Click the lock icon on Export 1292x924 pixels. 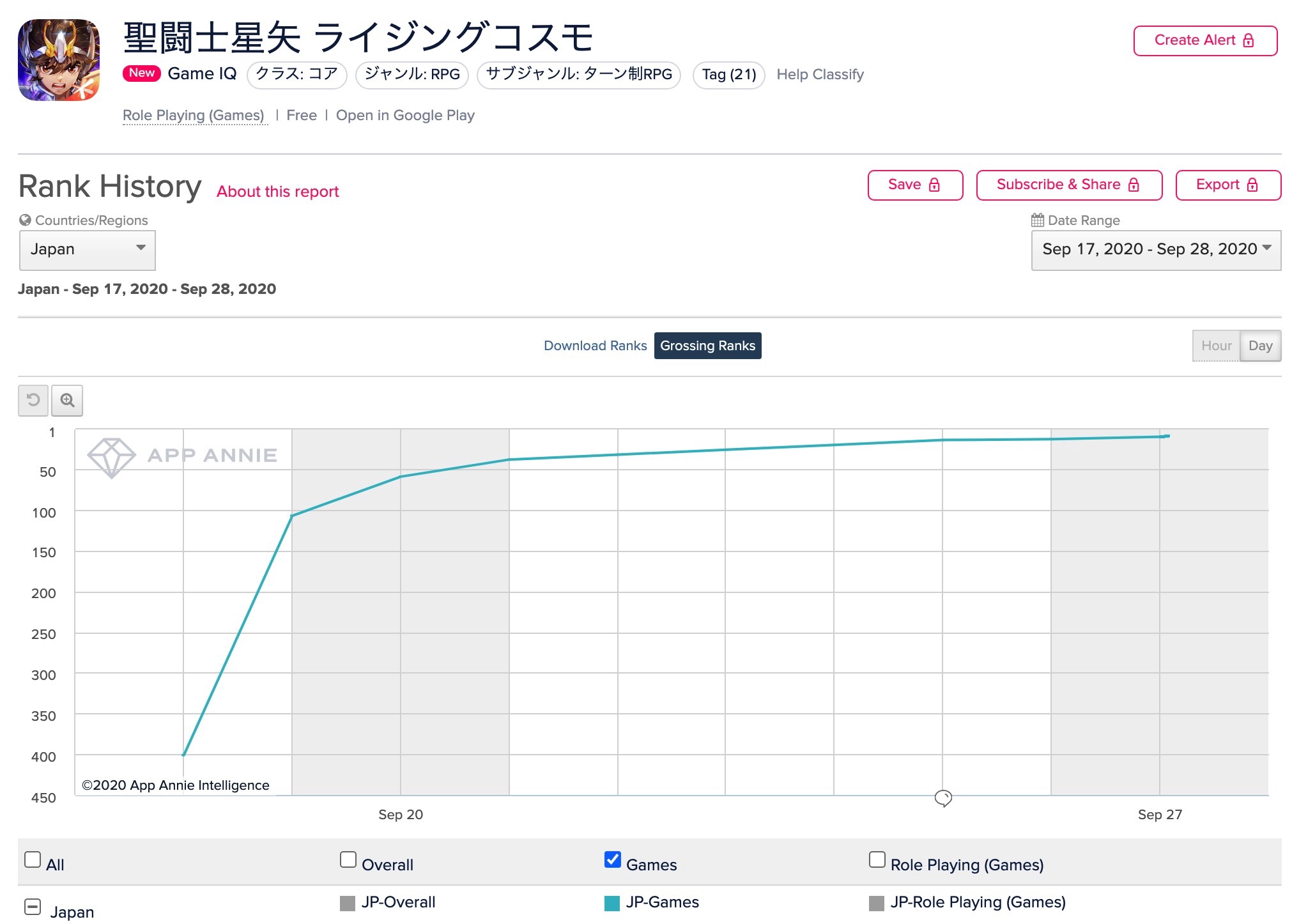pos(1252,185)
